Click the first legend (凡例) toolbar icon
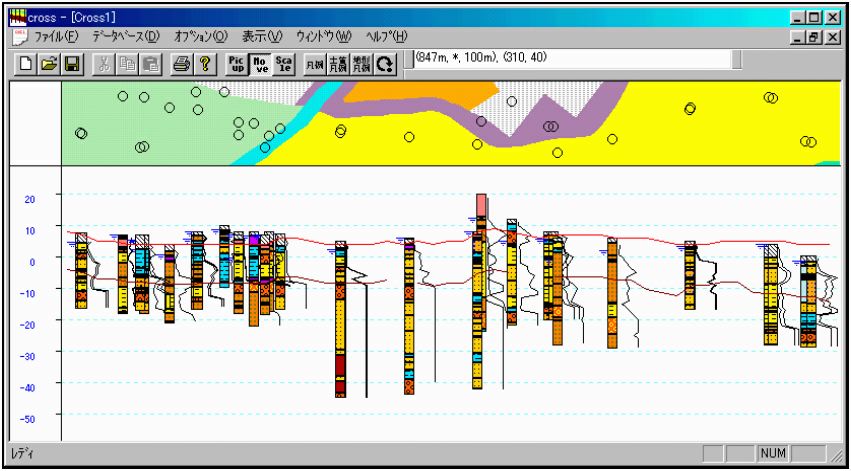851x471 pixels. 315,65
